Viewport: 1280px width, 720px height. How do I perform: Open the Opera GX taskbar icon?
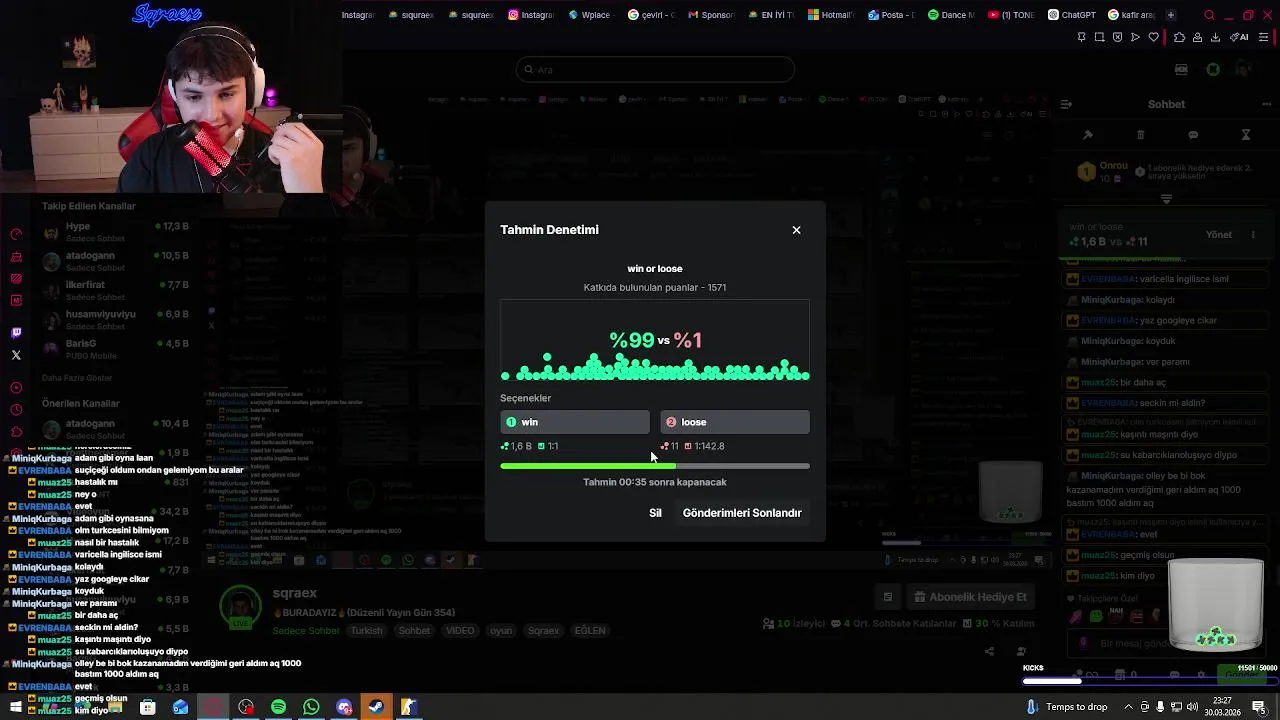pos(213,707)
